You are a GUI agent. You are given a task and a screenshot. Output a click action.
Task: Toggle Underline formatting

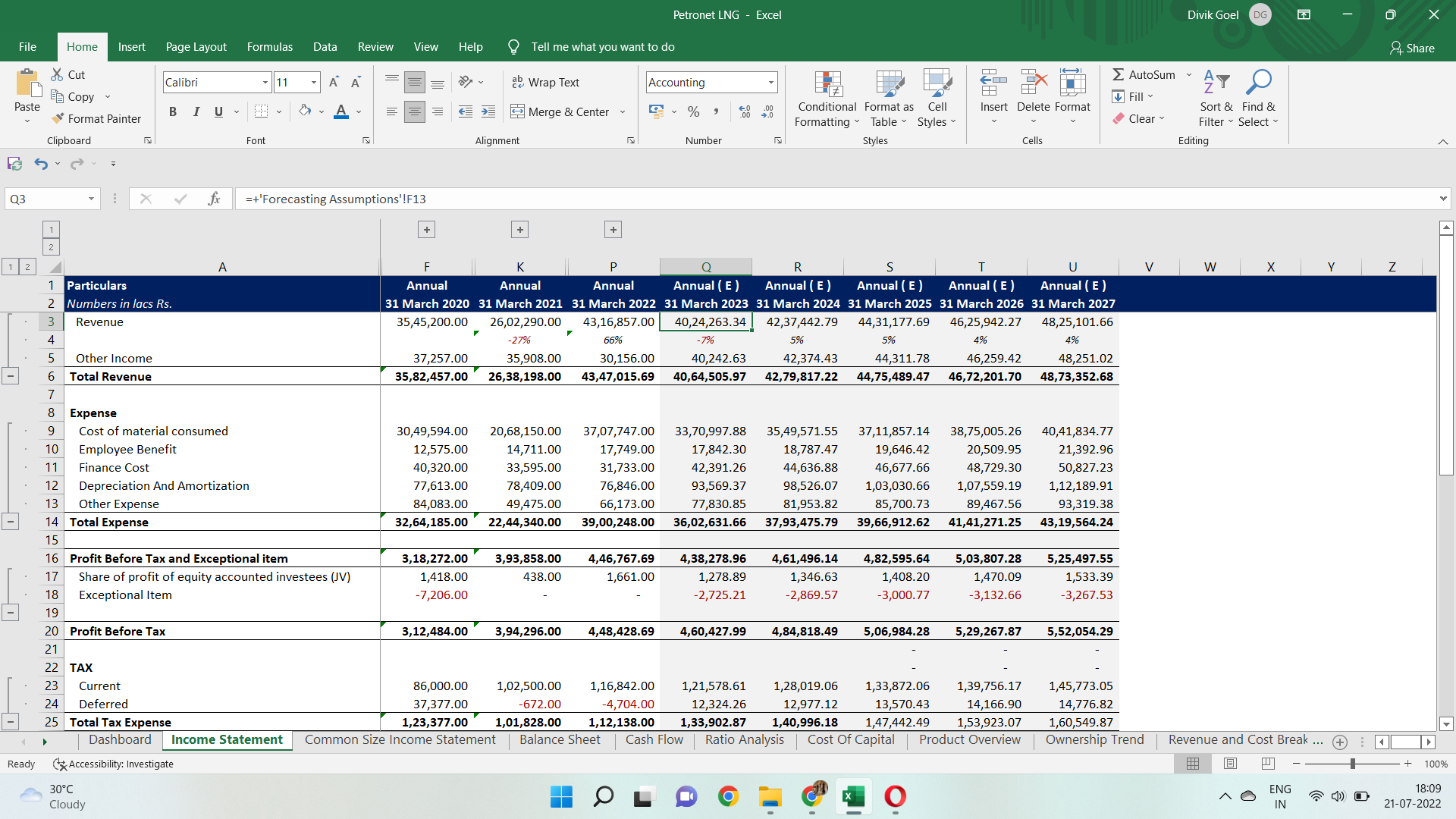pyautogui.click(x=218, y=111)
